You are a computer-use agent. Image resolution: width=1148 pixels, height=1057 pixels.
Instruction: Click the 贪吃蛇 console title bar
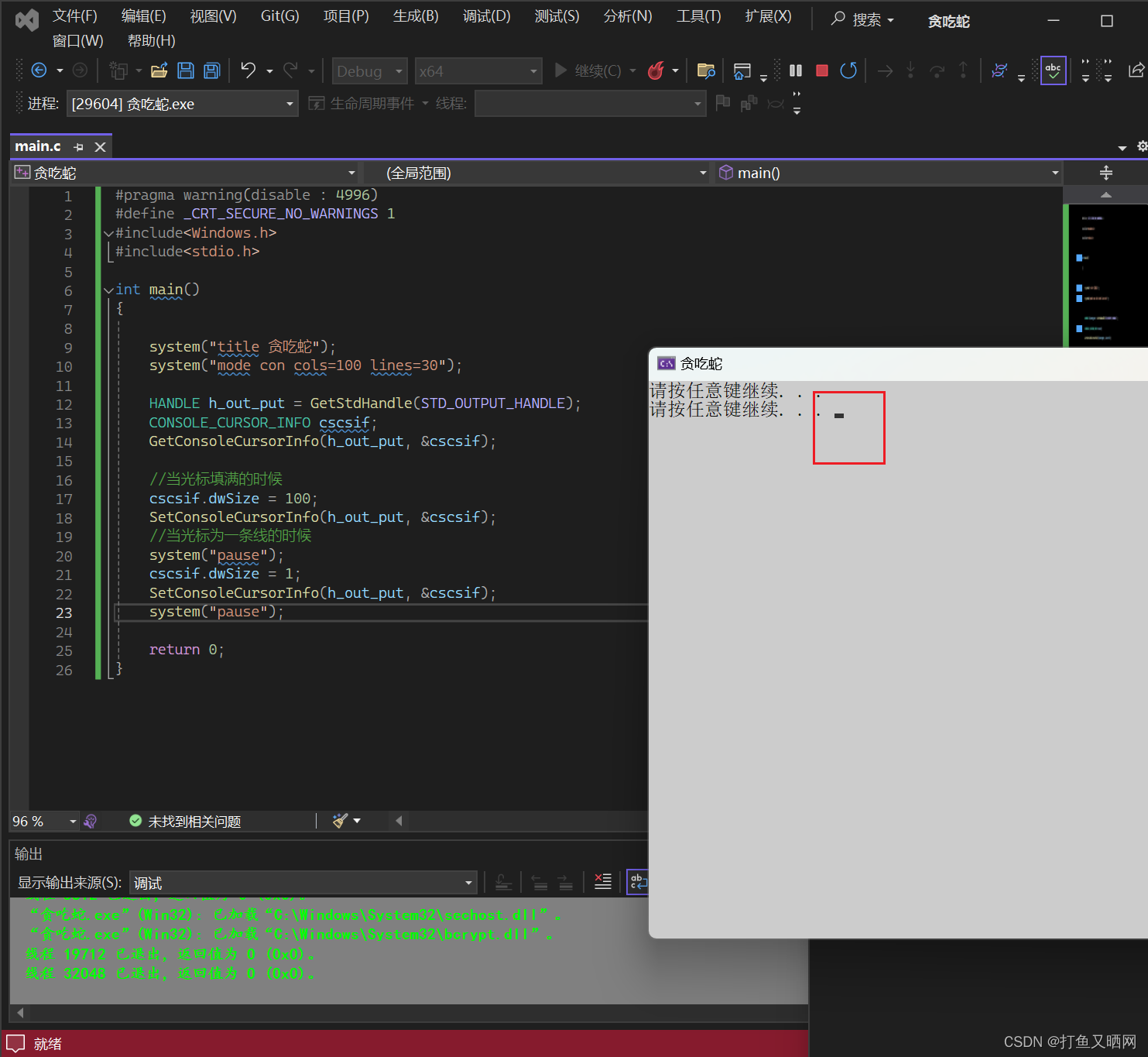pos(898,363)
